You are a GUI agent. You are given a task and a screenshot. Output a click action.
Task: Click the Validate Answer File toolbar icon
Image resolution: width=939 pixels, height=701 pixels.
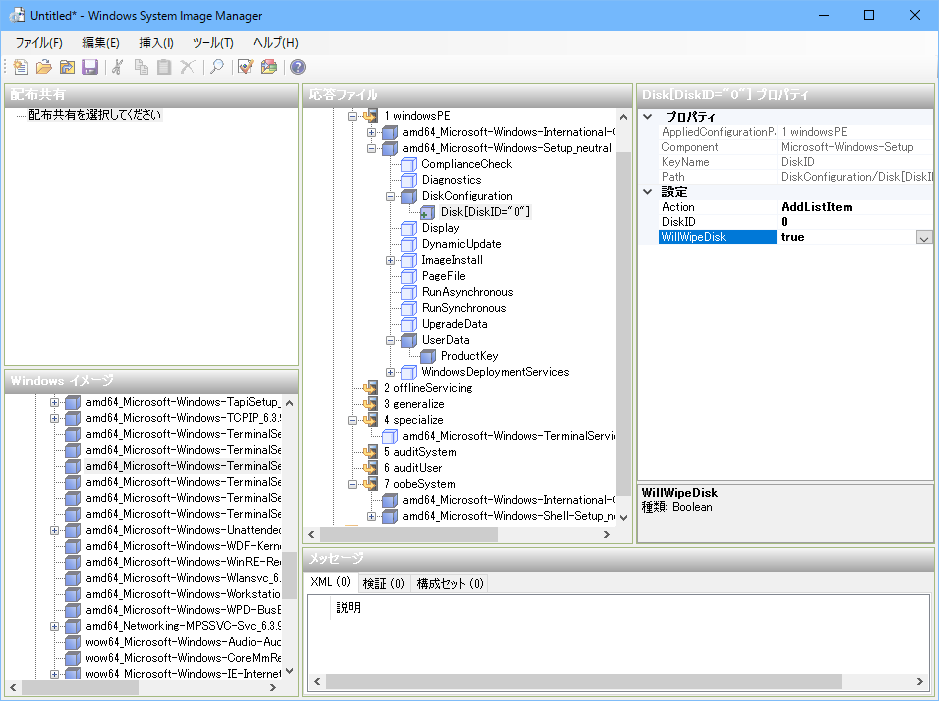click(246, 67)
